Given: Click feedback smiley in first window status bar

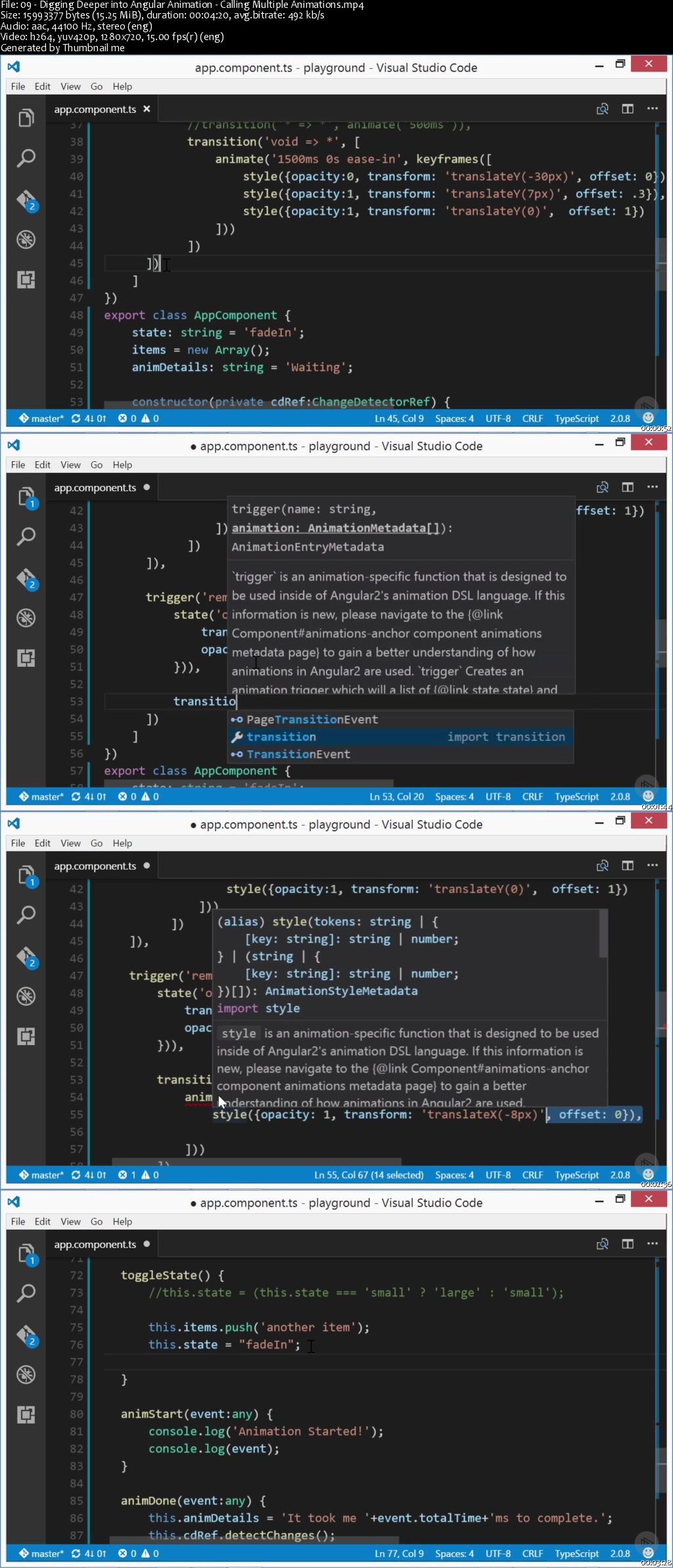Looking at the screenshot, I should [648, 418].
